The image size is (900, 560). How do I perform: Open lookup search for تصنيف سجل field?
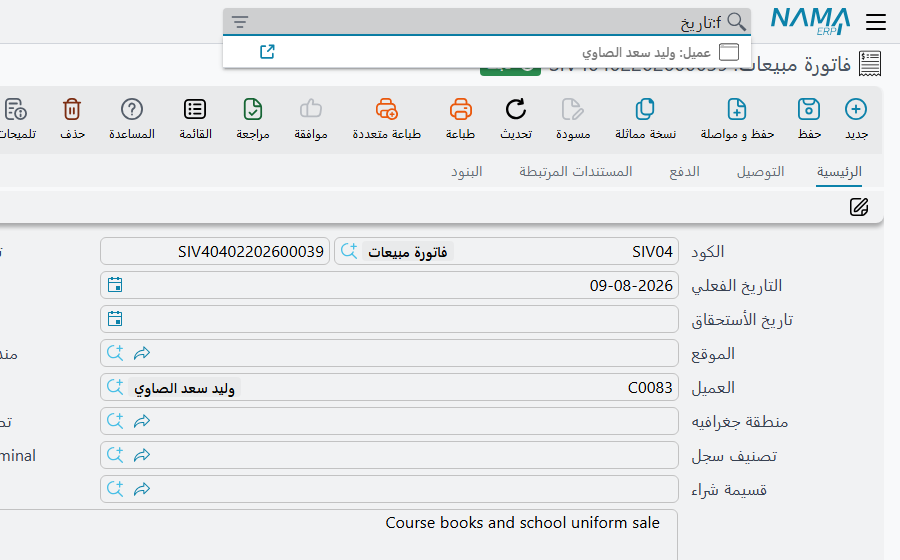point(115,455)
